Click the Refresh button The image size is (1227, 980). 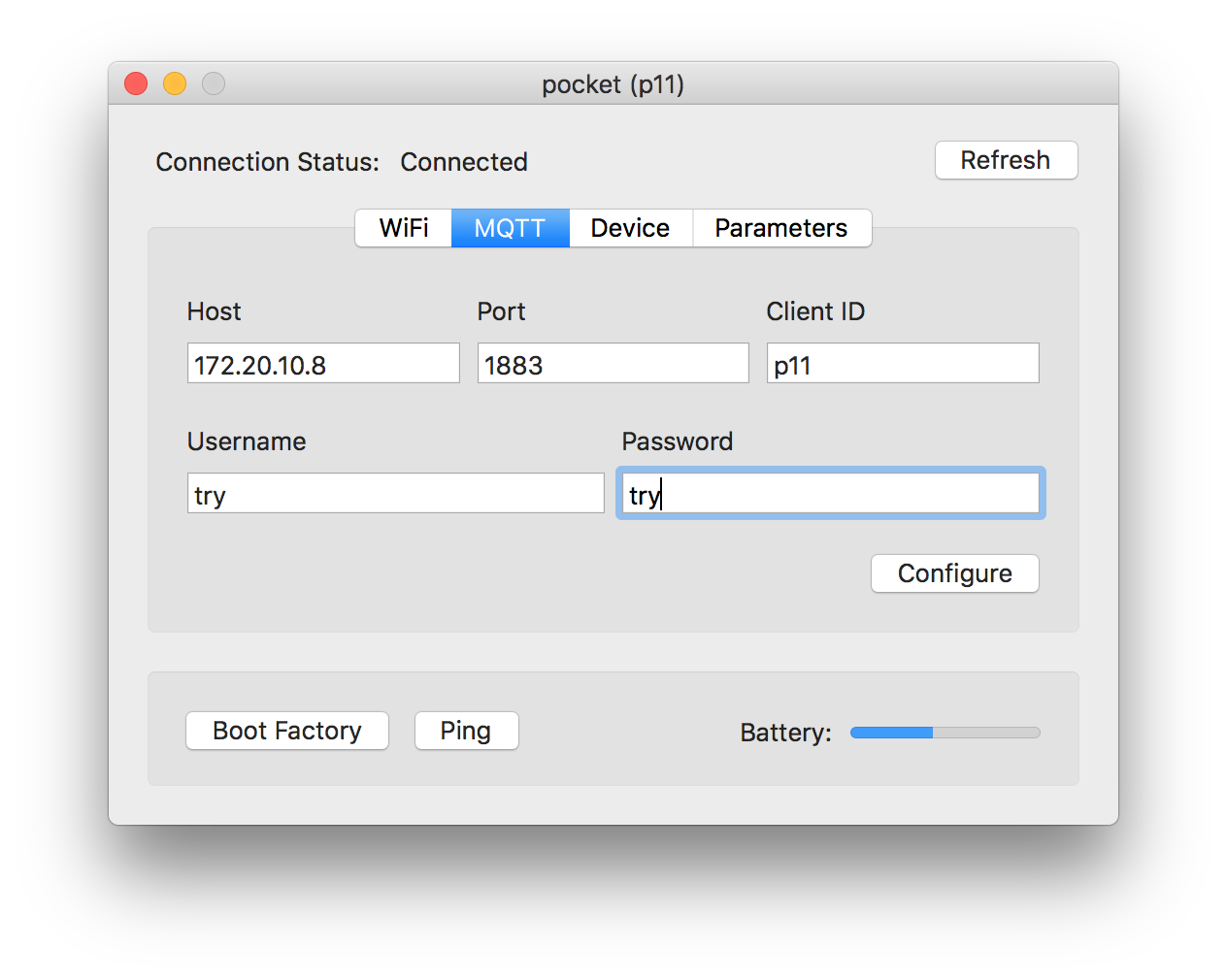click(1006, 160)
